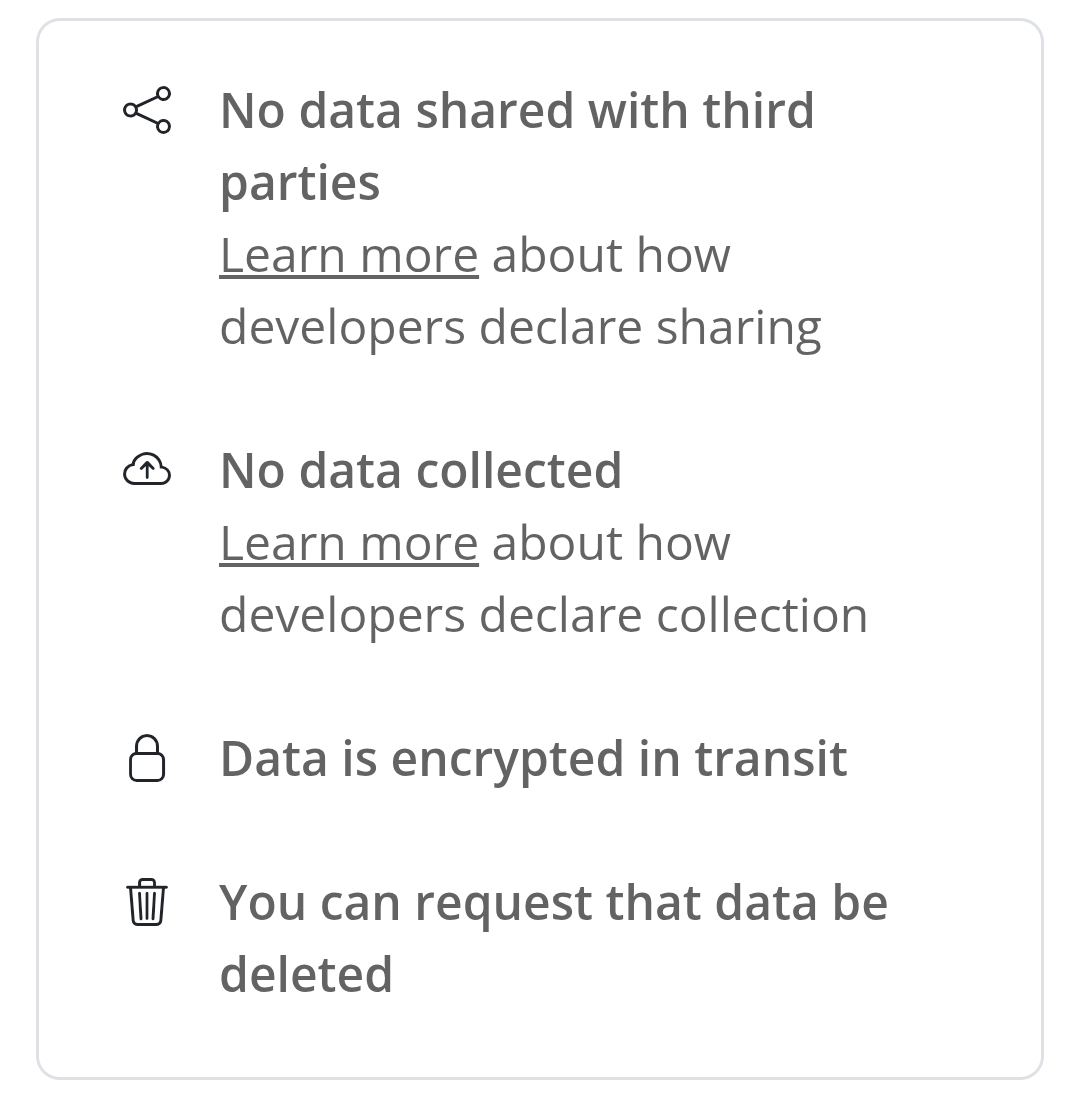Viewport: 1080px width, 1097px height.
Task: Click the "developers declare collection" text
Action: click(543, 615)
